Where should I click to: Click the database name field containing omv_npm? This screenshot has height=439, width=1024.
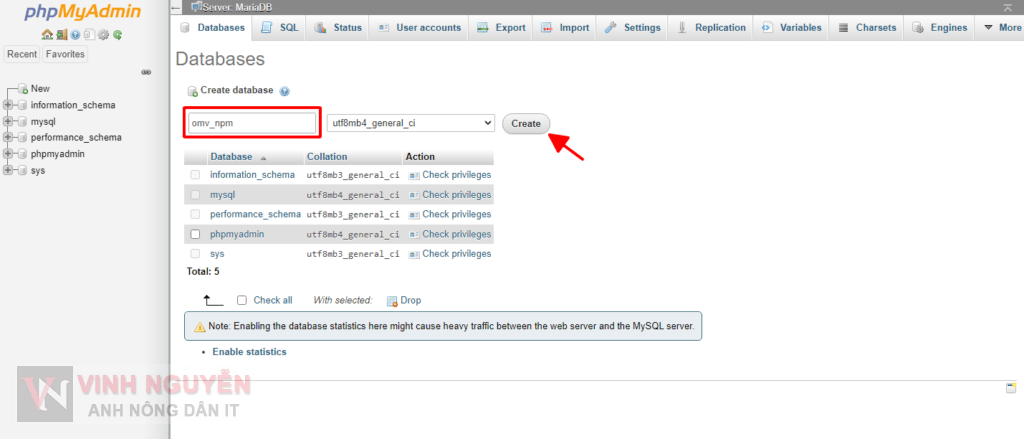click(x=252, y=123)
